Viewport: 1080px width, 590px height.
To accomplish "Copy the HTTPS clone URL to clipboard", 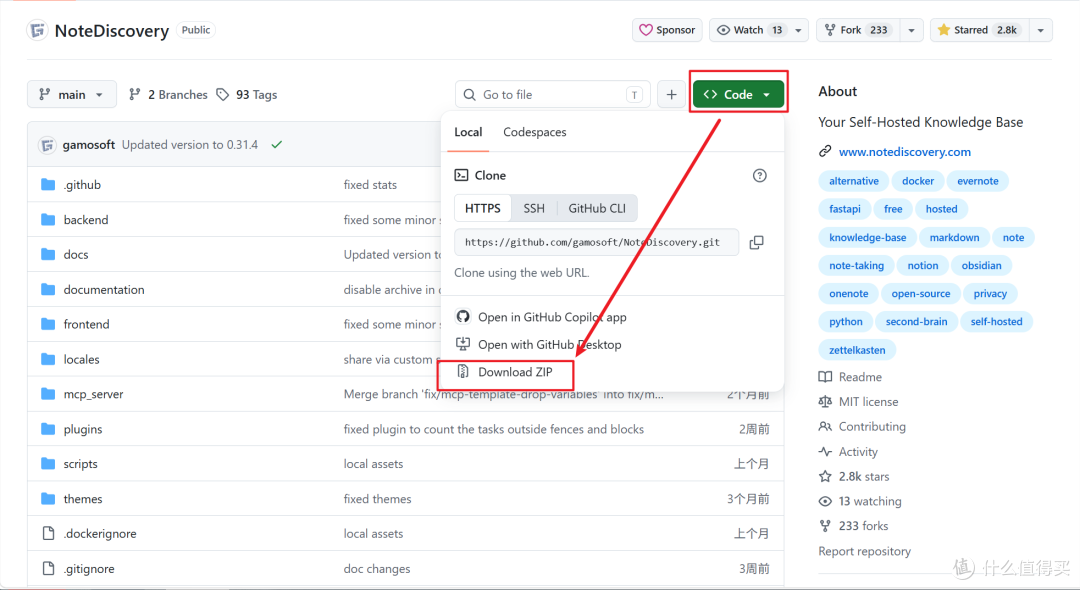I will tap(756, 242).
